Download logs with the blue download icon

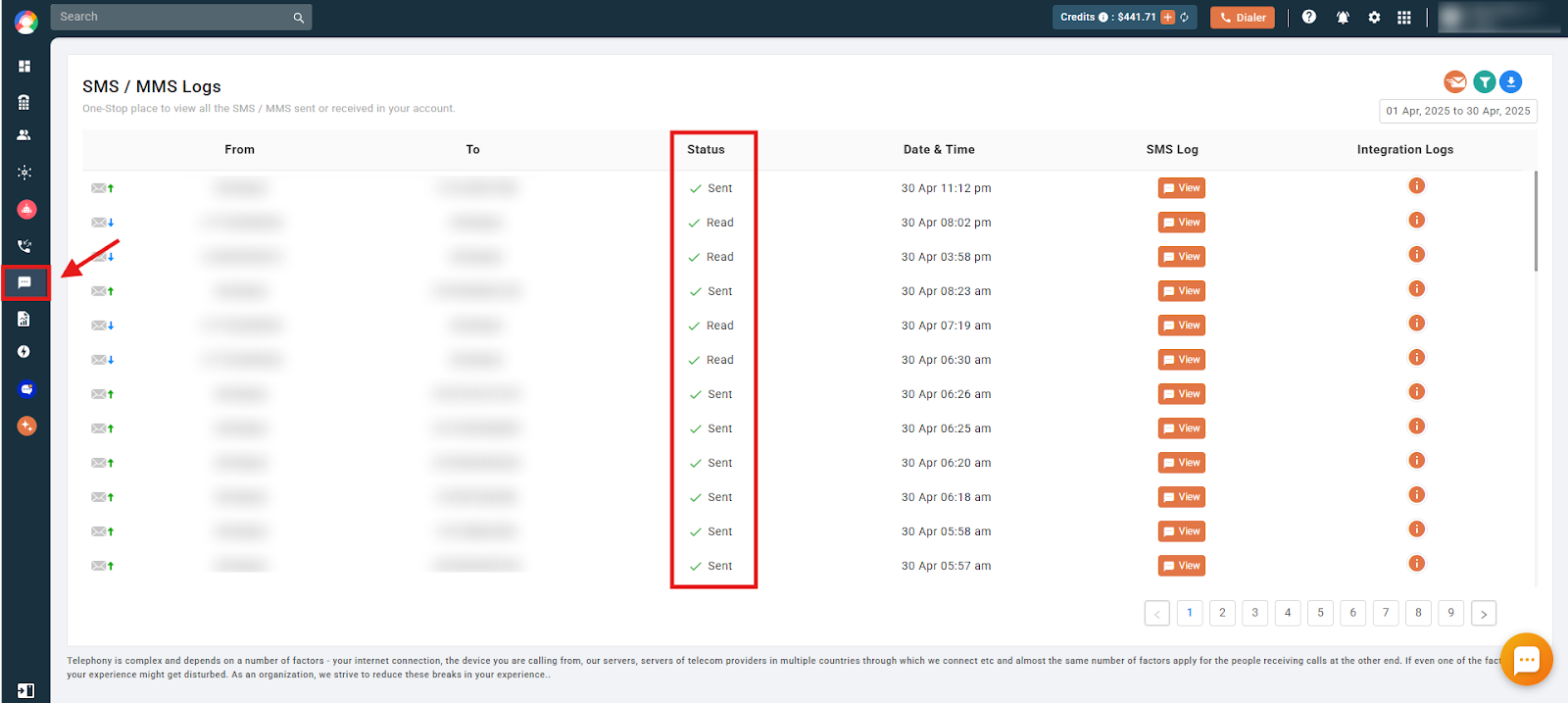[x=1511, y=82]
